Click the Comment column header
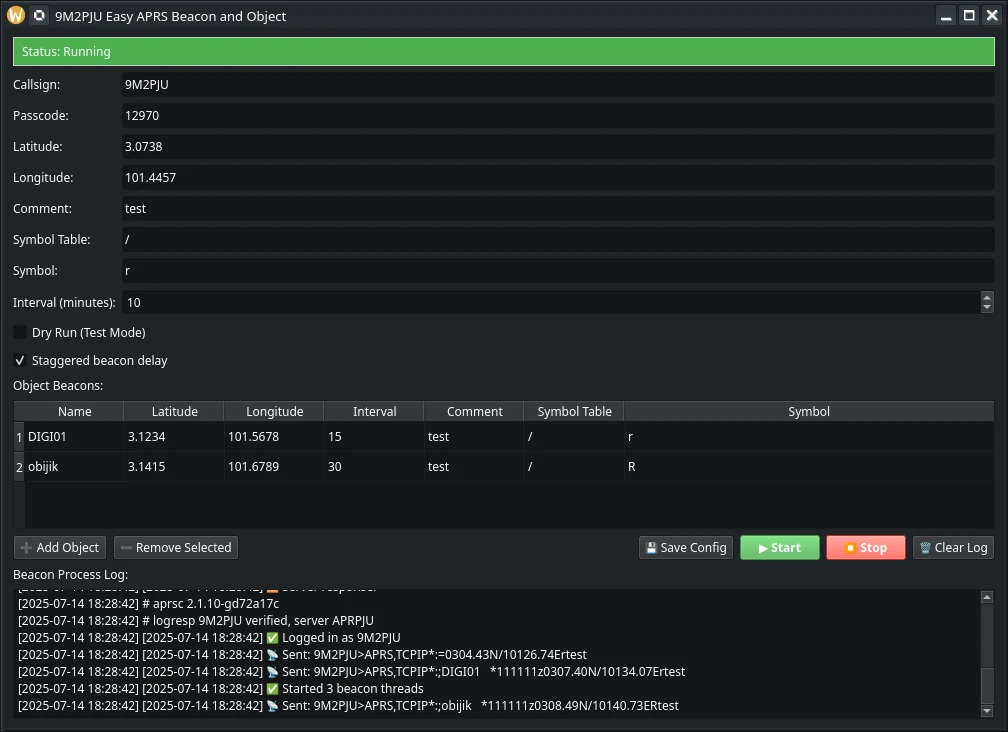The width and height of the screenshot is (1008, 732). (474, 411)
